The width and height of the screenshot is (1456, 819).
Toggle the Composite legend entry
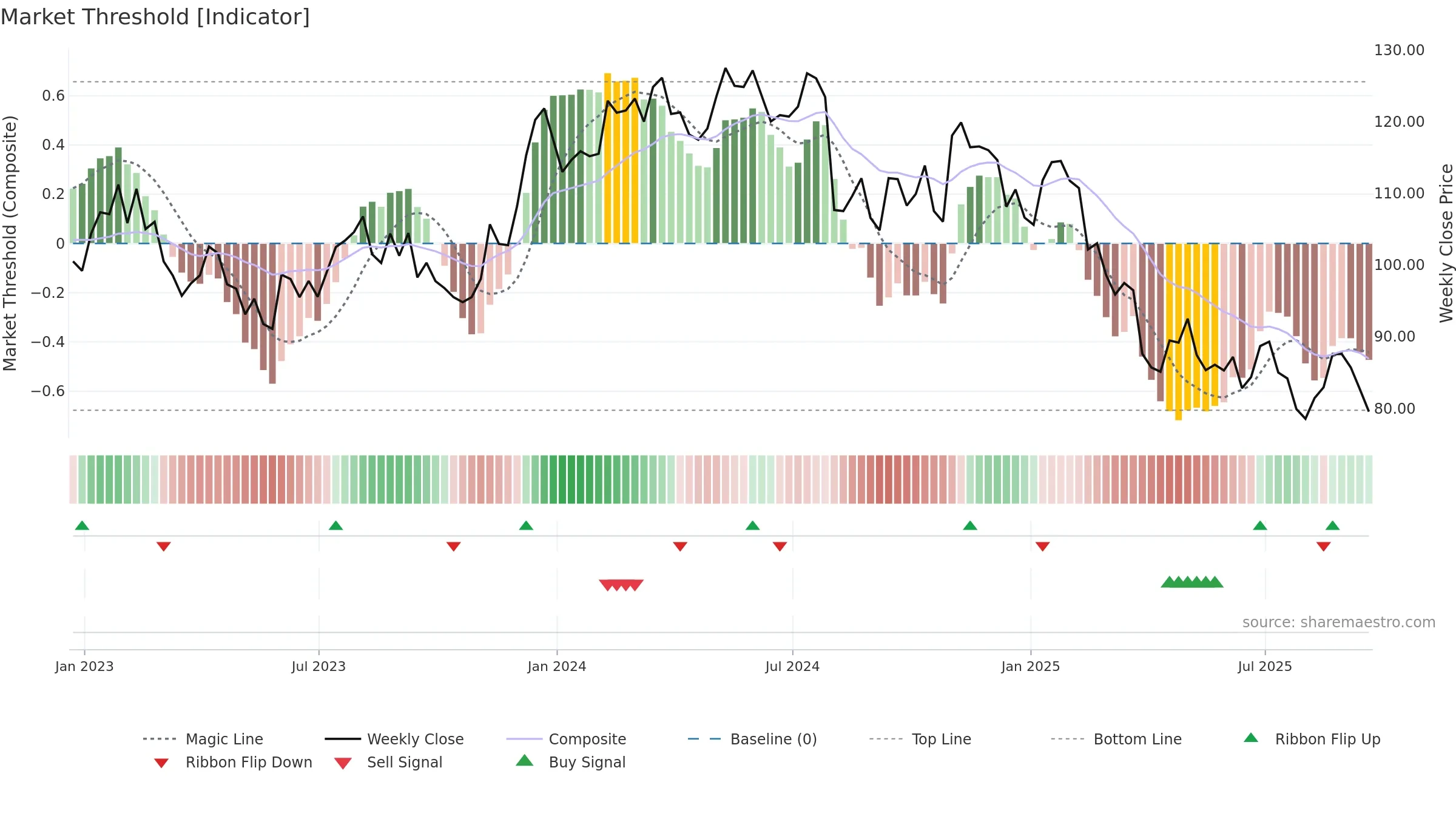click(566, 739)
